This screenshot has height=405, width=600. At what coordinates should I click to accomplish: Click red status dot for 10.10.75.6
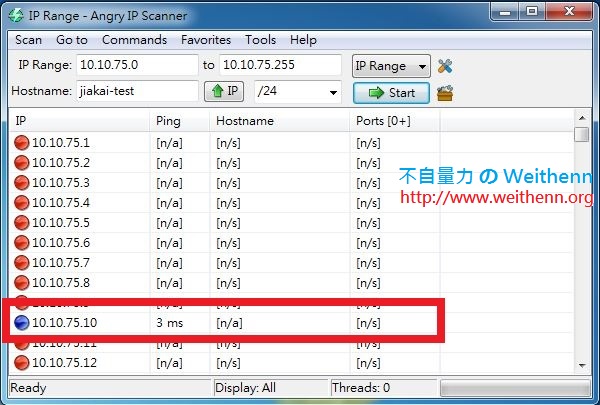(21, 242)
